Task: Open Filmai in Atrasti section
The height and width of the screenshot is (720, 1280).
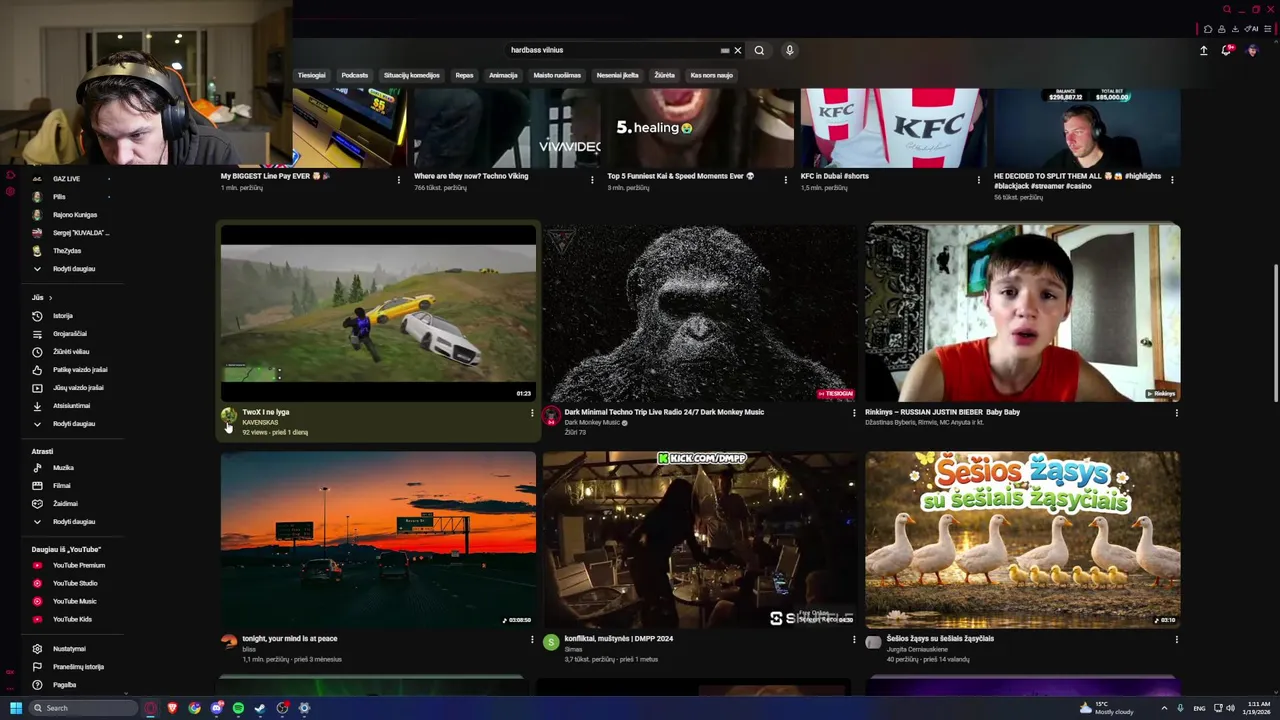Action: coord(61,486)
